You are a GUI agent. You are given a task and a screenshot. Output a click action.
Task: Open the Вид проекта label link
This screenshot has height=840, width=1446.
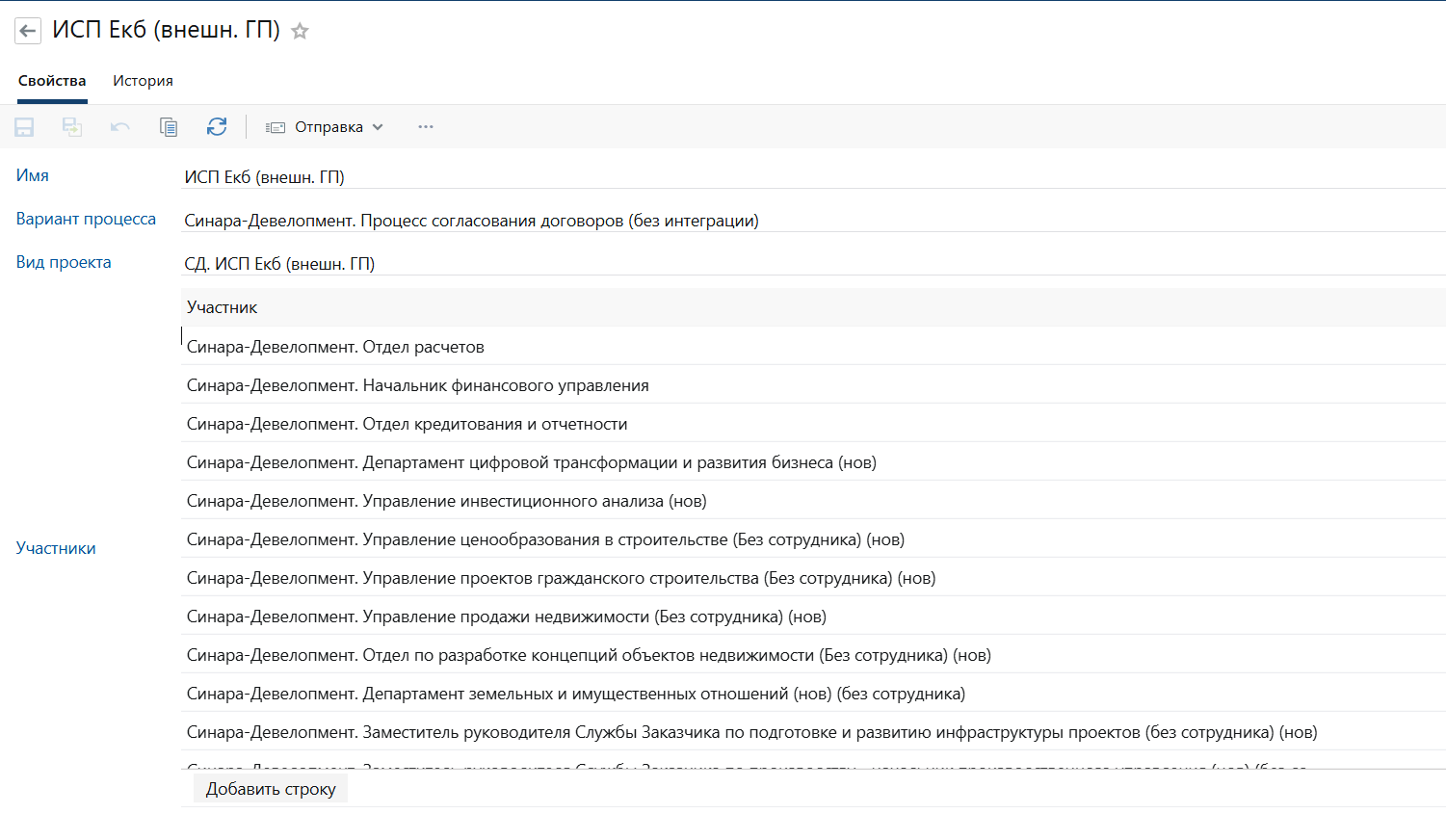[x=64, y=262]
